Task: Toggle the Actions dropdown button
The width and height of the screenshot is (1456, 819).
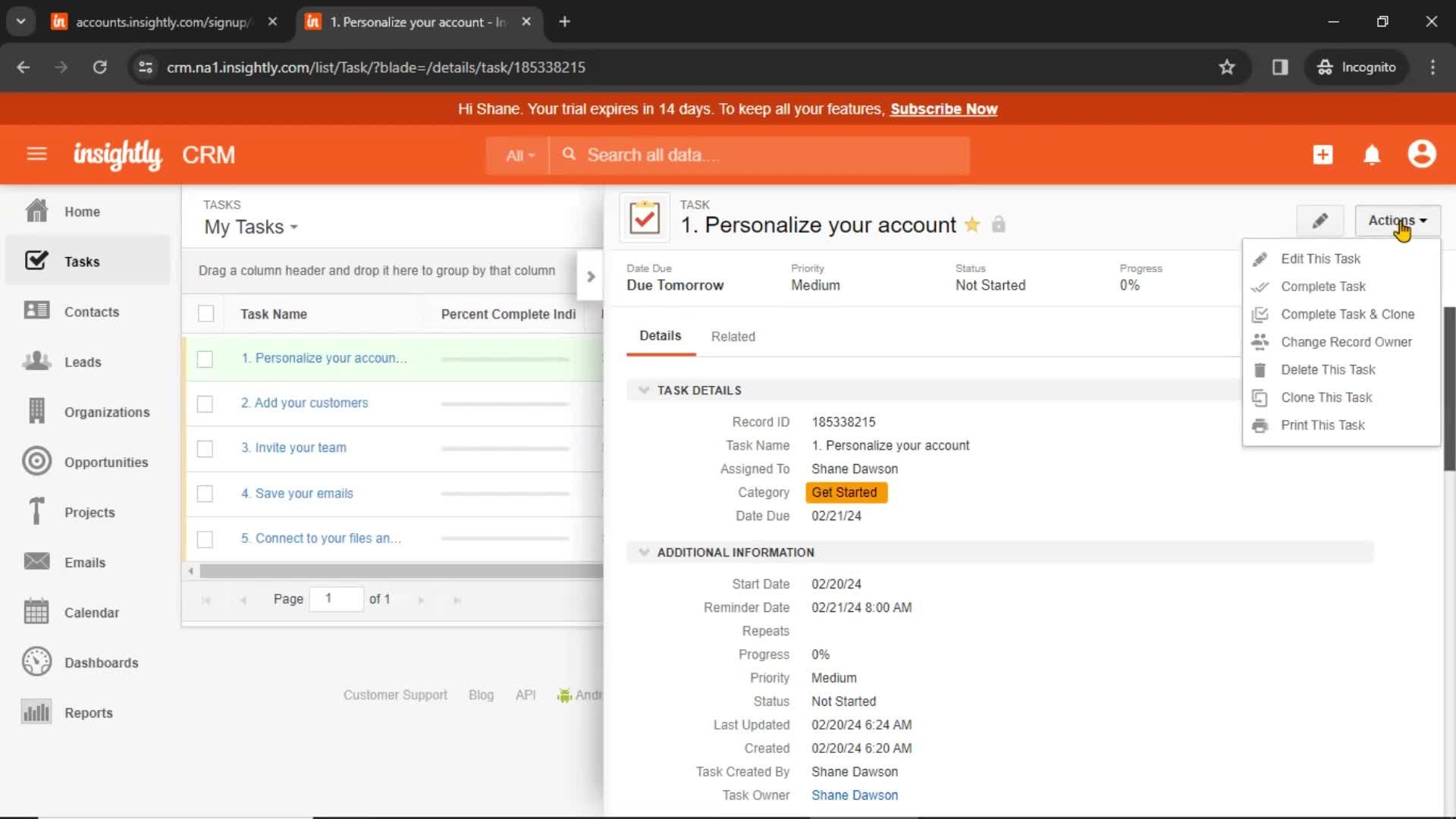Action: click(x=1398, y=221)
